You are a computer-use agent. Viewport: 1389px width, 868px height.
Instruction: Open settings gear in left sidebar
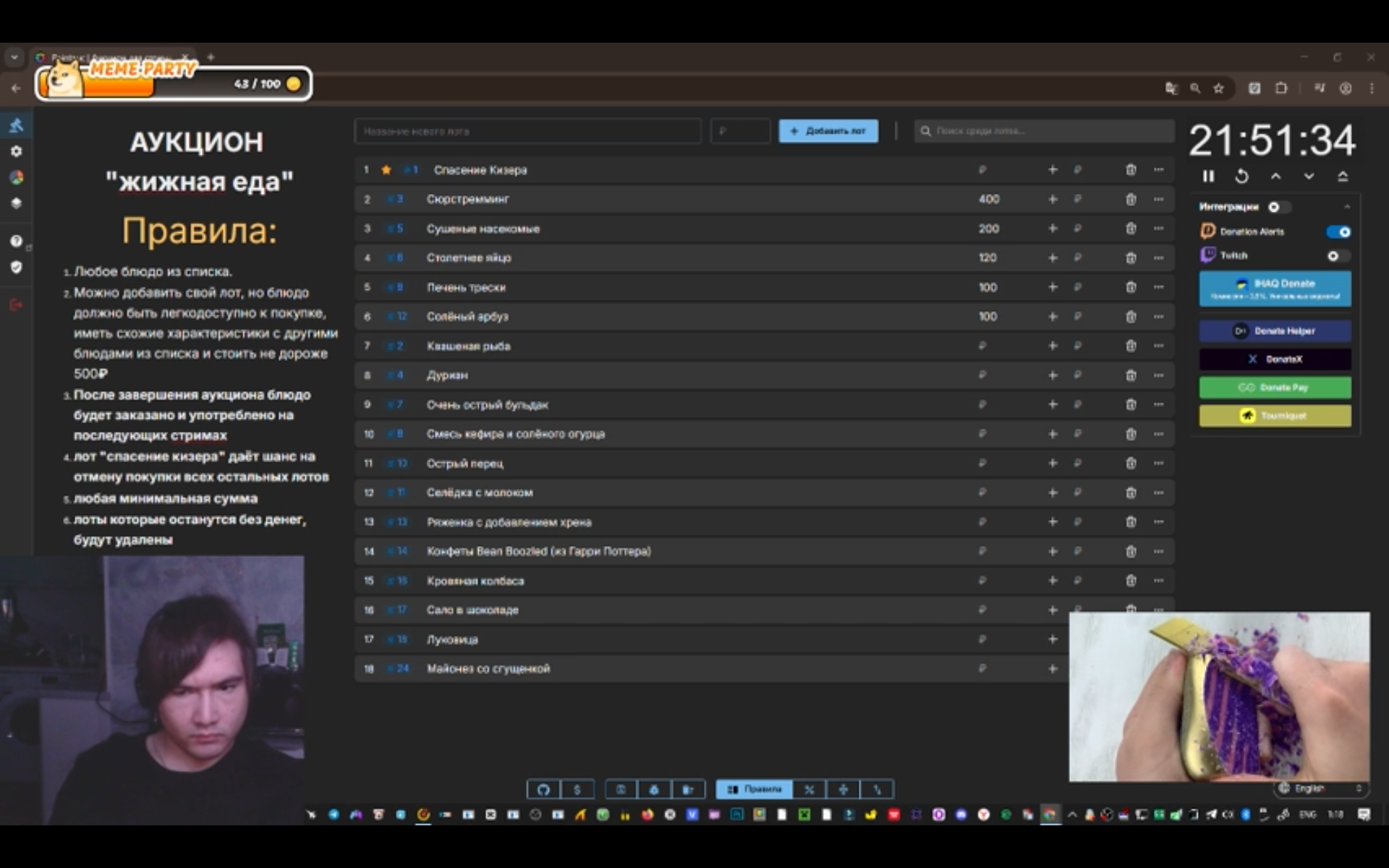(x=16, y=151)
